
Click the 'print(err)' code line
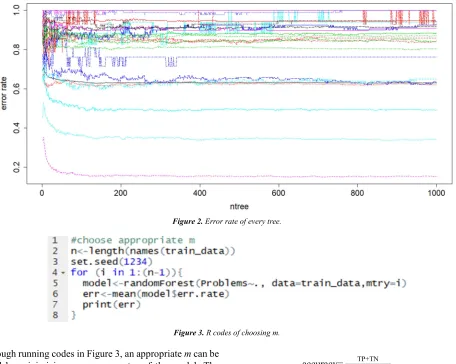click(112, 304)
